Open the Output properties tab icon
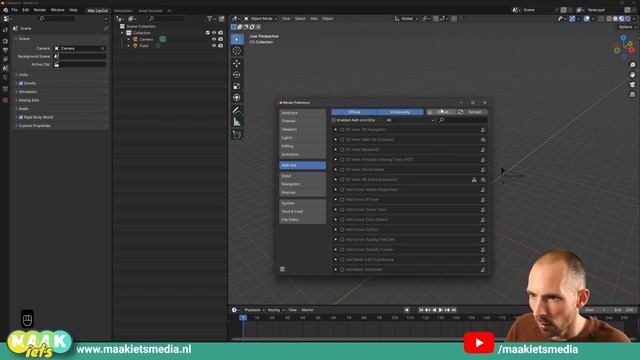640x360 pixels. click(x=5, y=50)
